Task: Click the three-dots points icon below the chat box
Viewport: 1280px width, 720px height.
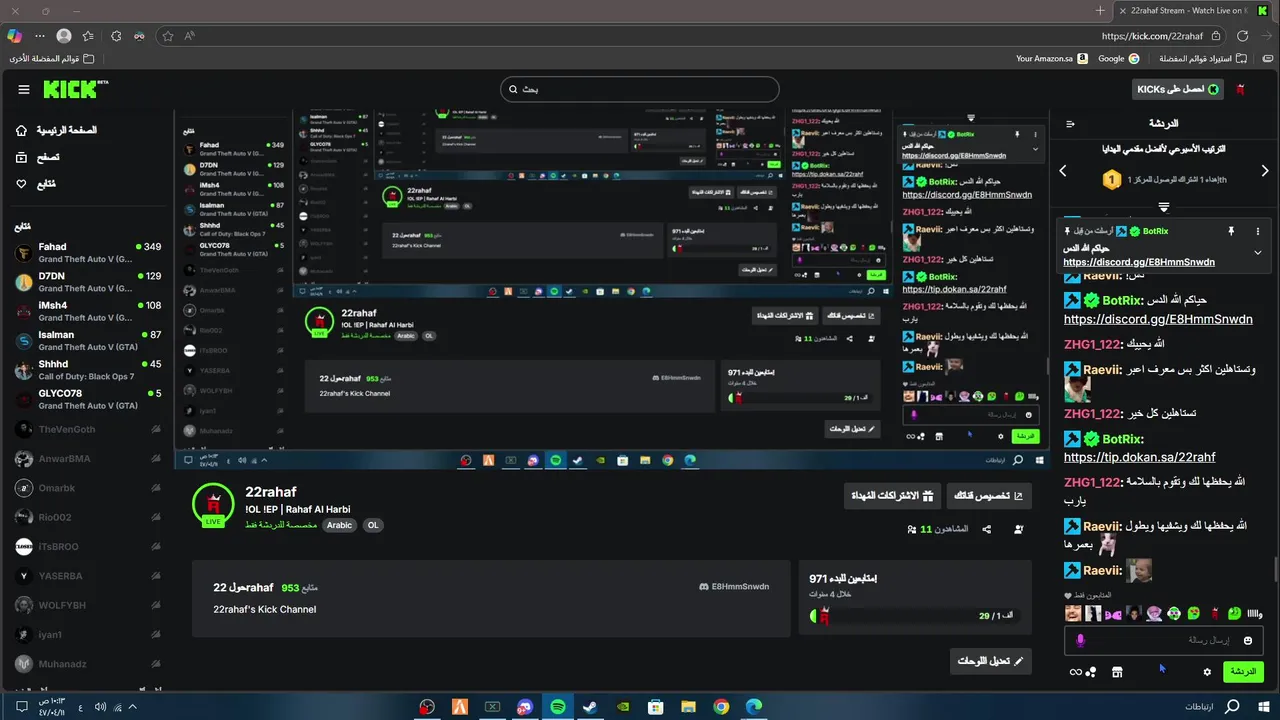Action: tap(1091, 672)
